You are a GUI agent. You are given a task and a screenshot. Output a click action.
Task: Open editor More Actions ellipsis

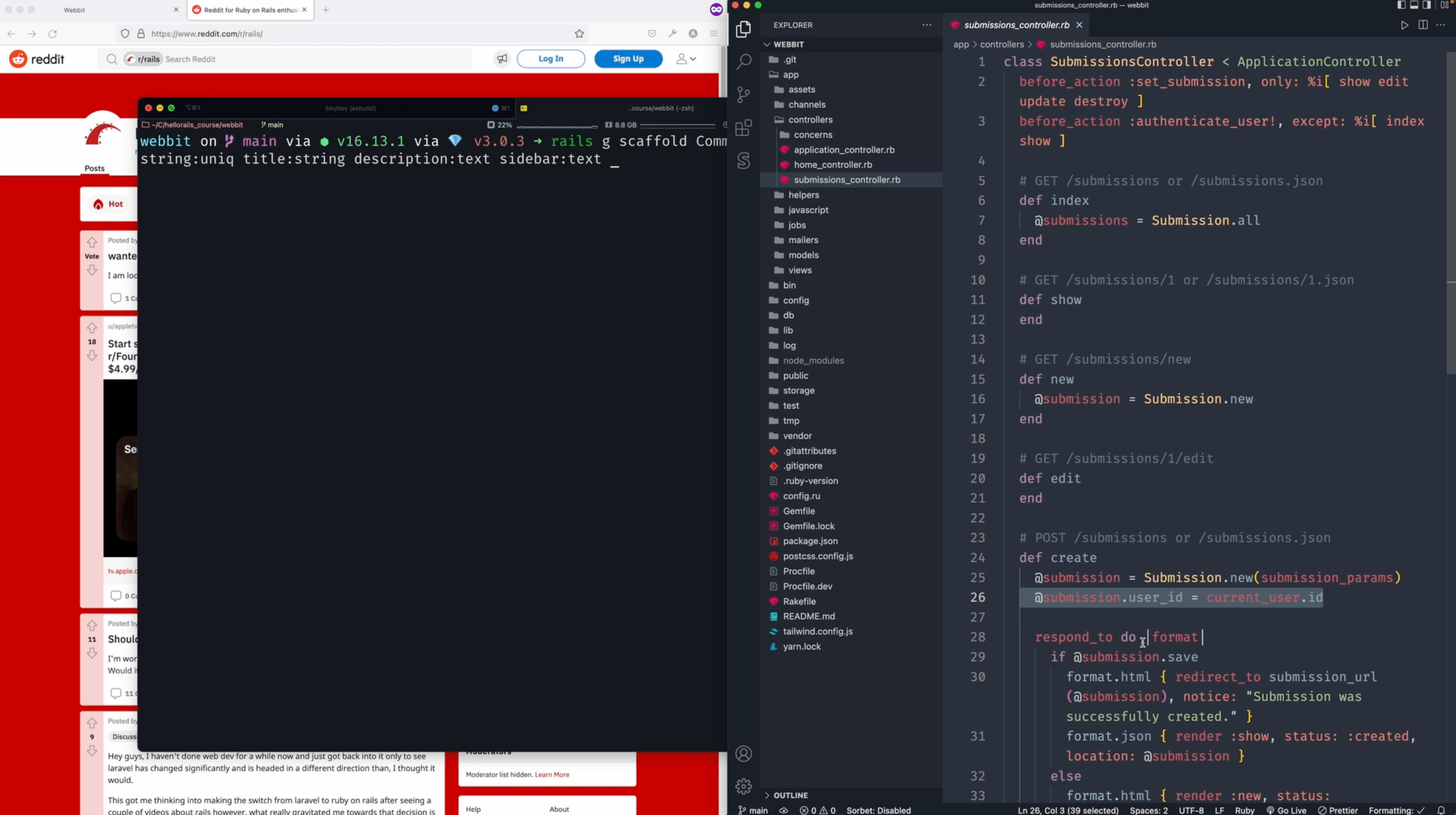click(x=1440, y=25)
